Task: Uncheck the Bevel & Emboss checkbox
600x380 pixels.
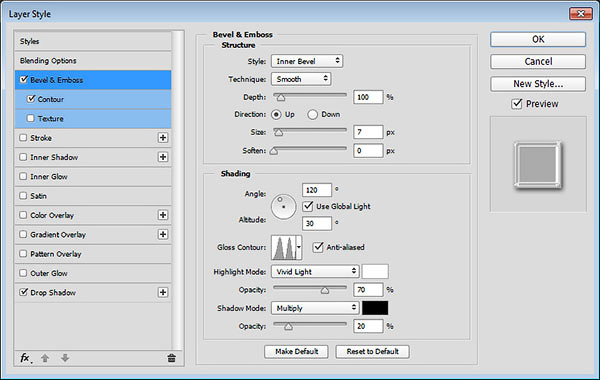Action: (24, 79)
